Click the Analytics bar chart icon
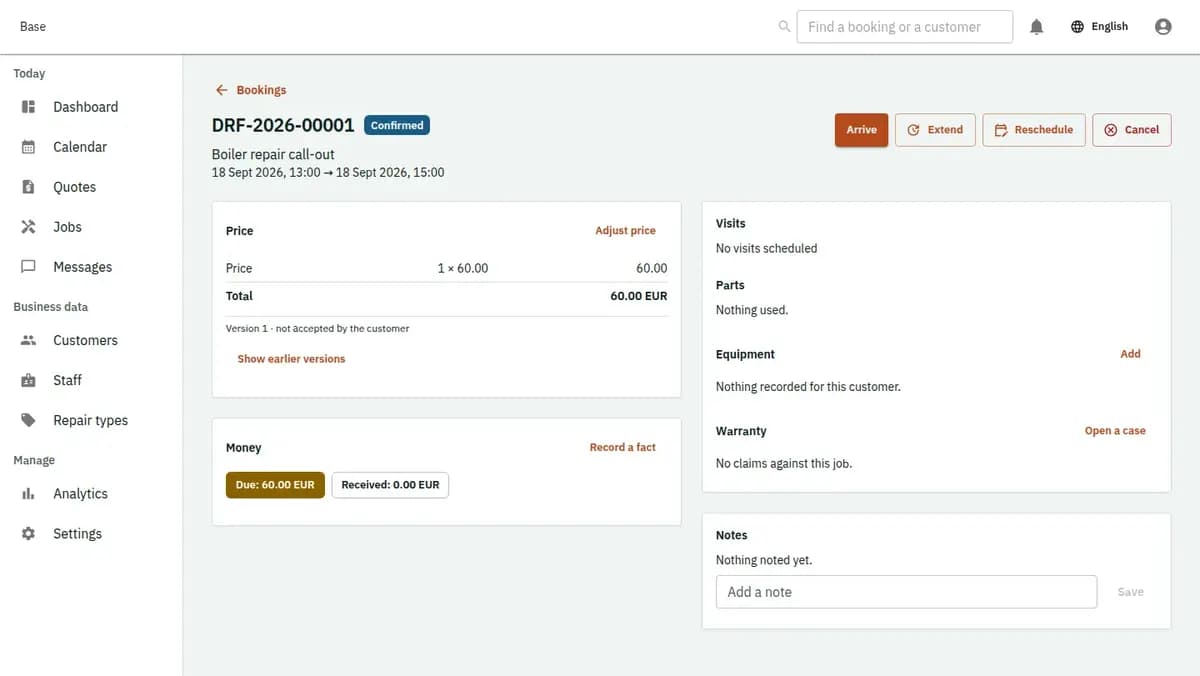Screen dimensions: 1200x676 pos(29,494)
